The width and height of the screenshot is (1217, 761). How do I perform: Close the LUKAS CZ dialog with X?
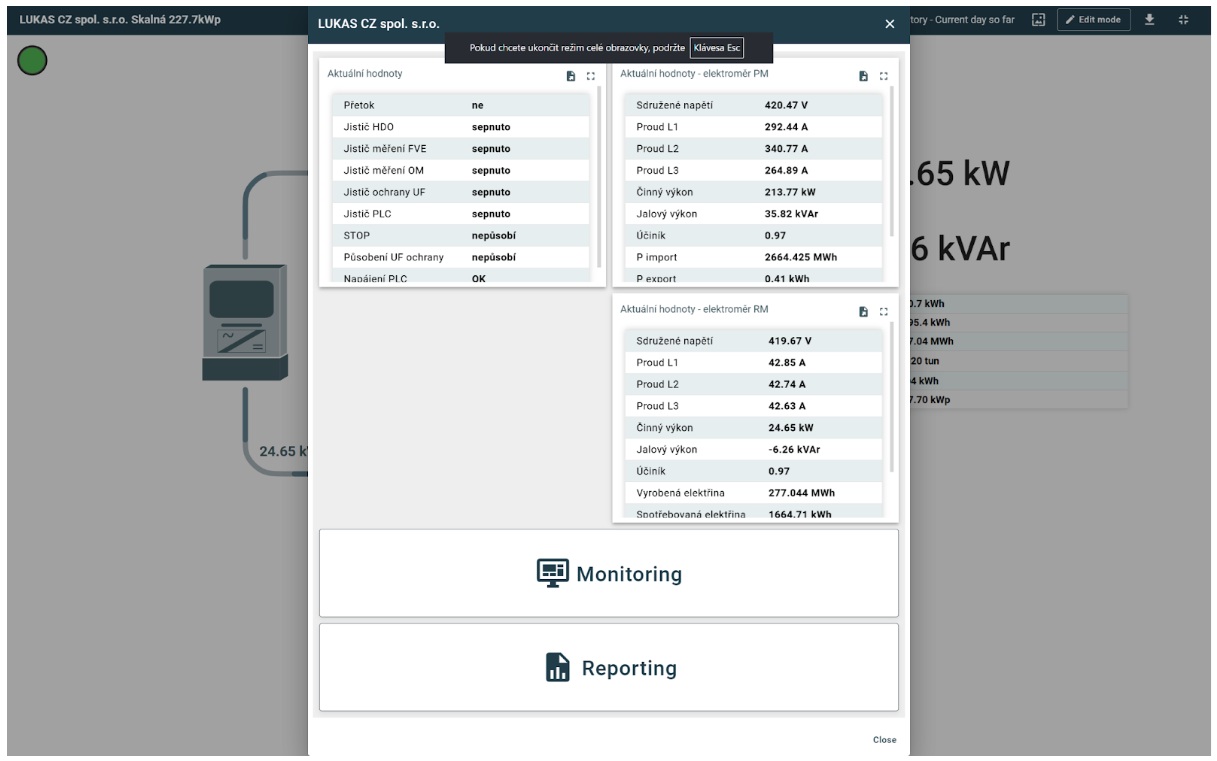pyautogui.click(x=890, y=23)
